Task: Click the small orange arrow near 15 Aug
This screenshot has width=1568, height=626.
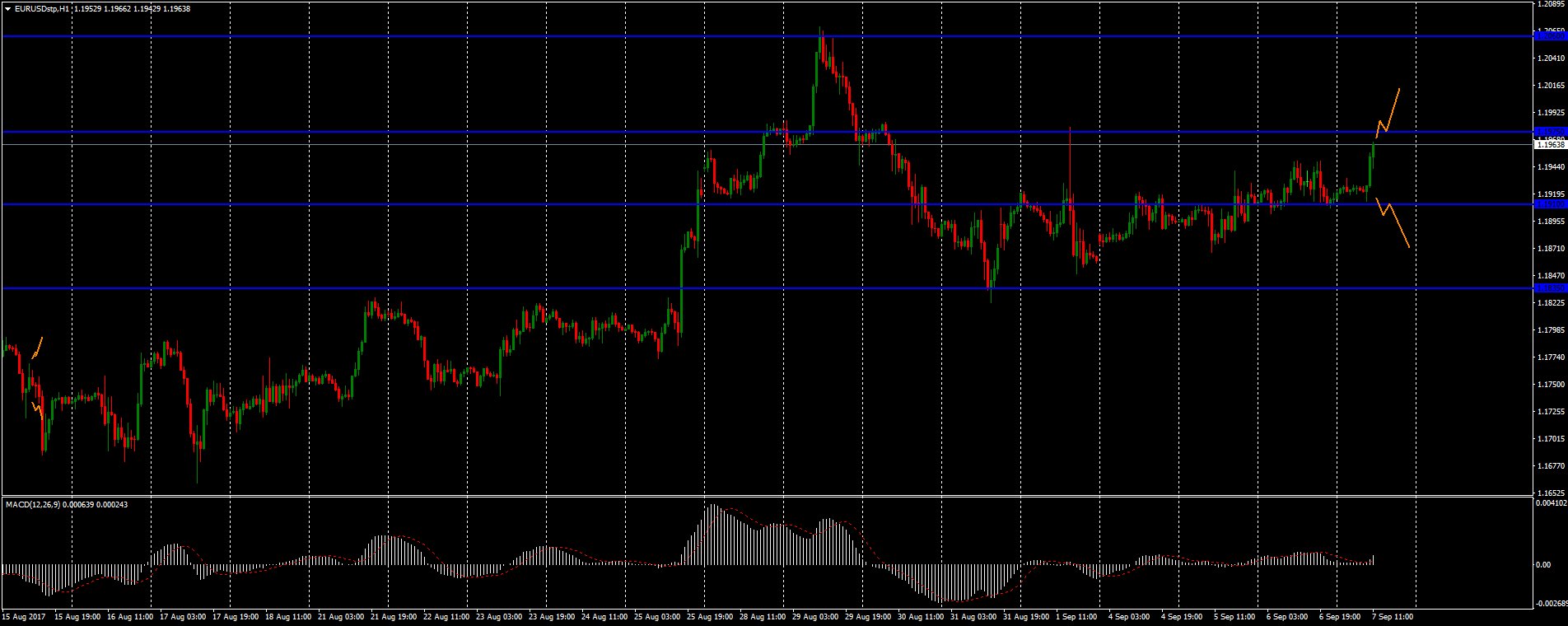Action: pos(37,348)
